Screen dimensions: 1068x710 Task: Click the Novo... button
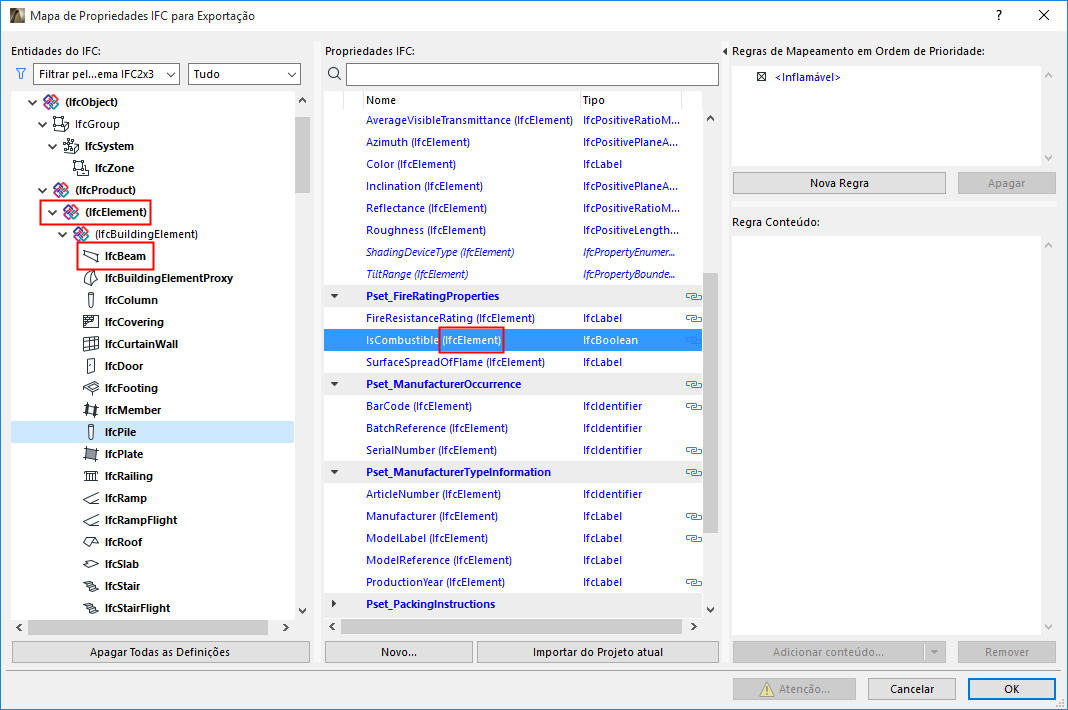(x=399, y=652)
